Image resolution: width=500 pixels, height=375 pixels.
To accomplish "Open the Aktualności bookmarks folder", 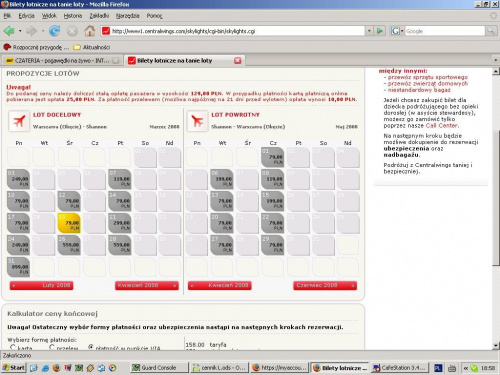I will 92,47.
